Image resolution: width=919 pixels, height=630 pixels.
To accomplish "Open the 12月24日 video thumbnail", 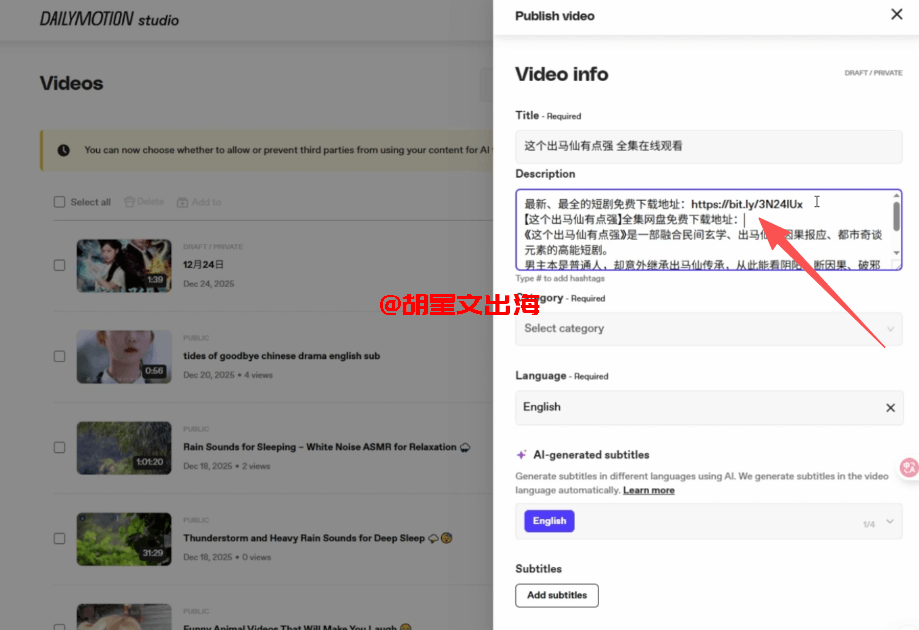I will 124,265.
